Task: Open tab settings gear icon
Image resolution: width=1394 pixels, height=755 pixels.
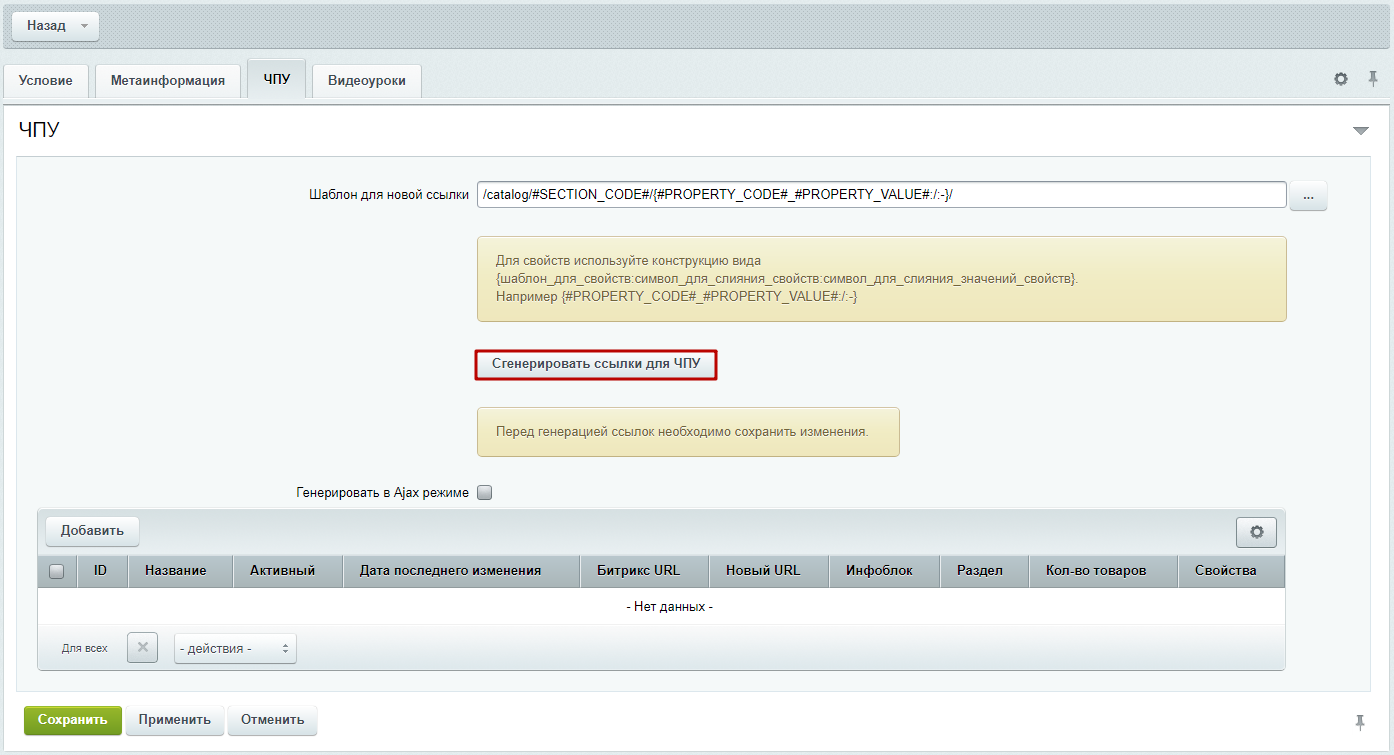Action: (x=1341, y=79)
